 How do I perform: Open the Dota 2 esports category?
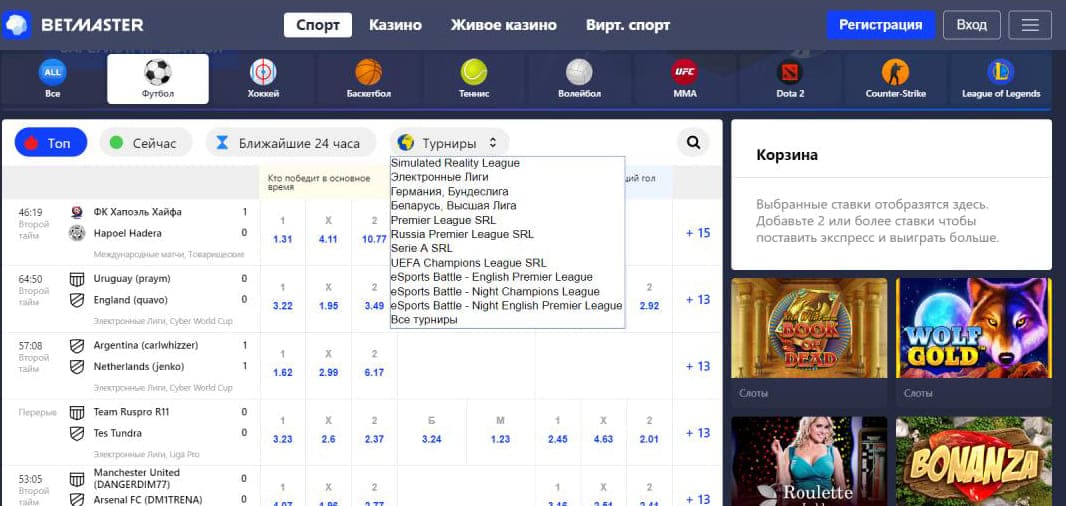(x=790, y=79)
